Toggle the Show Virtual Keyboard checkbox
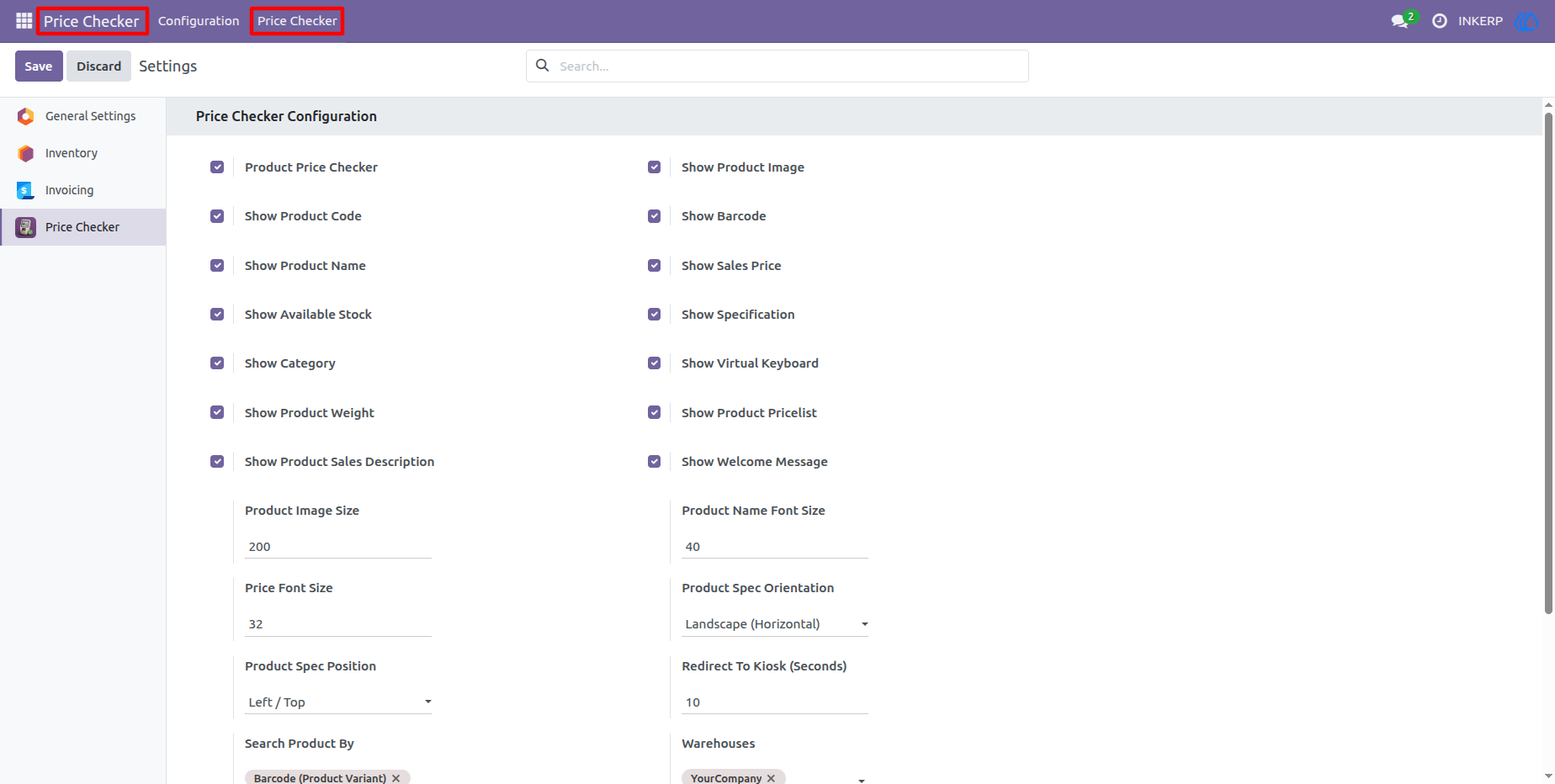 pyautogui.click(x=654, y=363)
